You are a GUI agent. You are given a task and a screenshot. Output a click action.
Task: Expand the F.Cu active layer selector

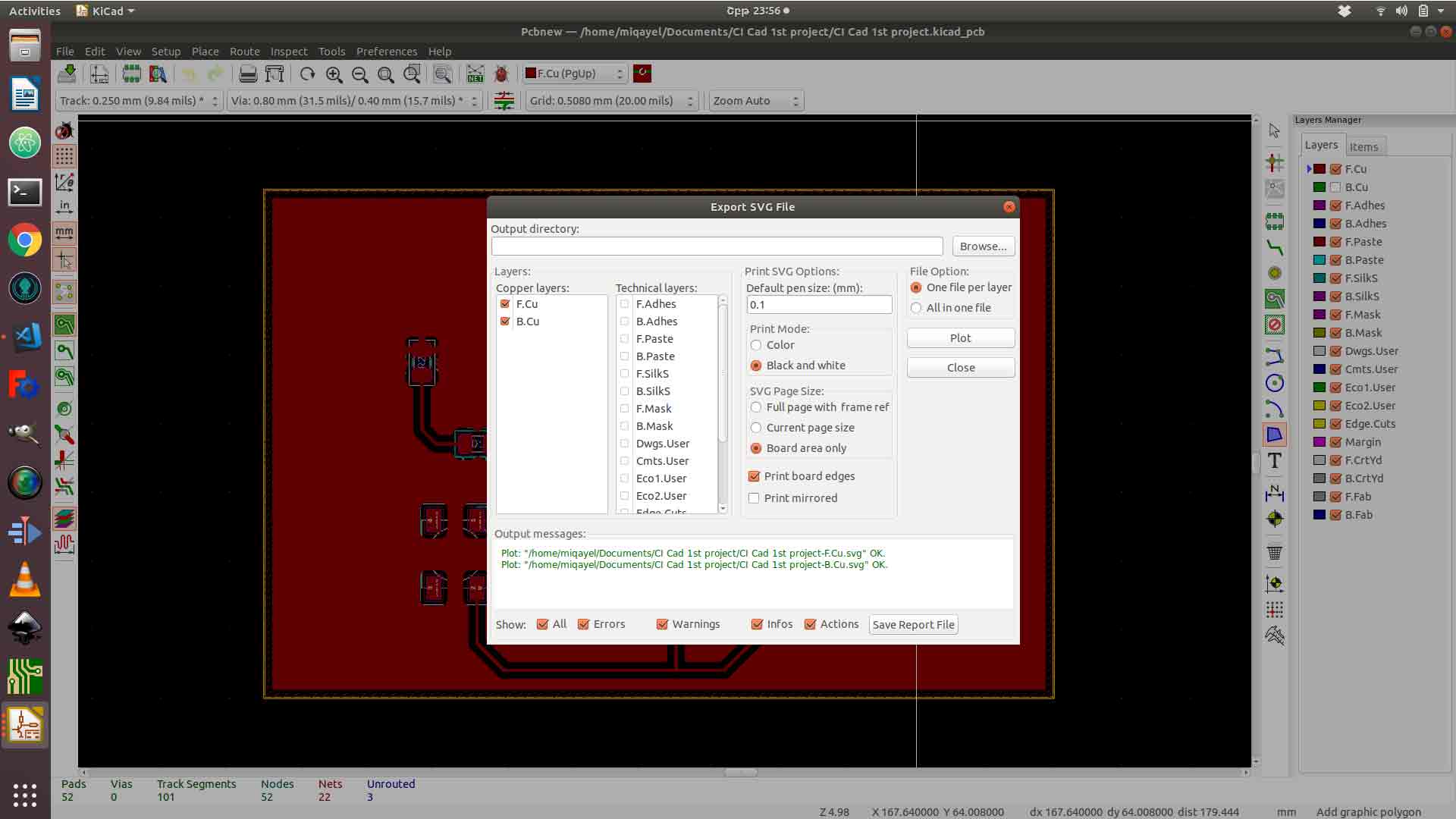[575, 74]
